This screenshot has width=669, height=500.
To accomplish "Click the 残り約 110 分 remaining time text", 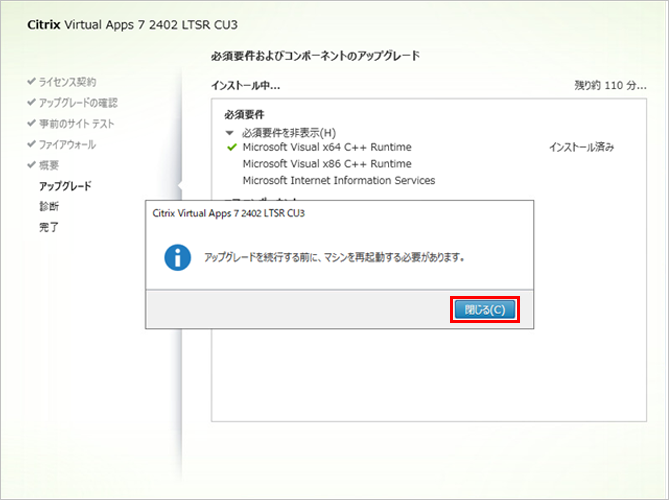I will coord(611,87).
